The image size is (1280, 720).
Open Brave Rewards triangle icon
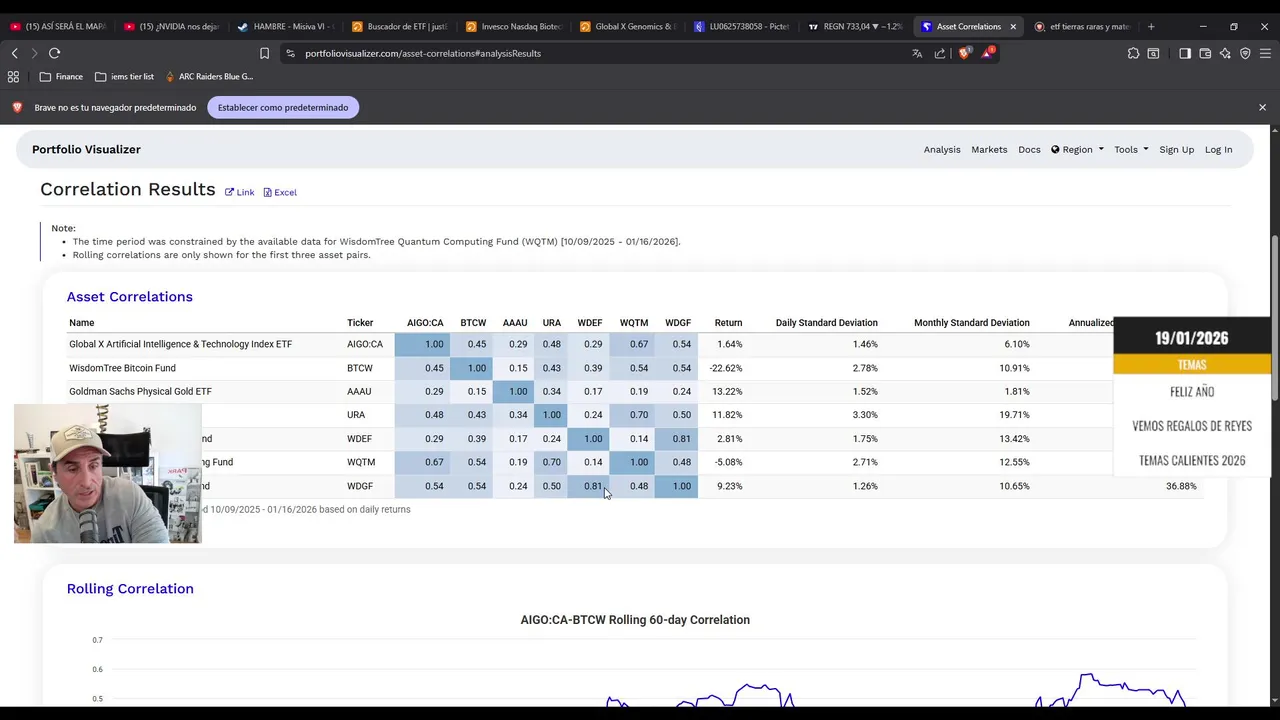click(987, 53)
